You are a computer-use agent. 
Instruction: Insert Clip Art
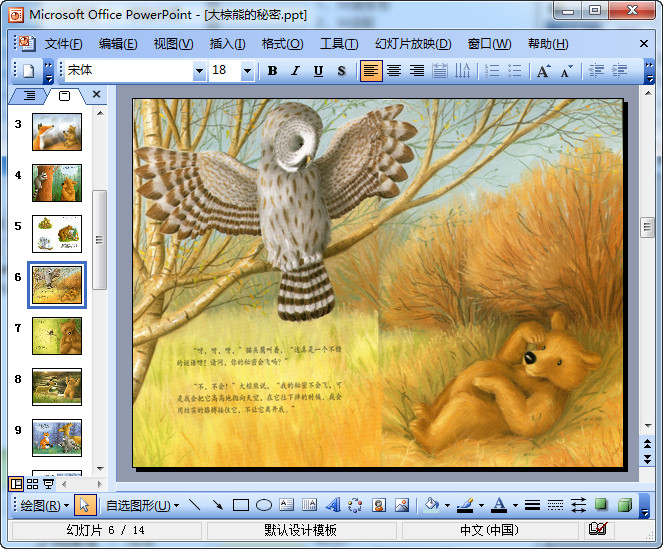click(378, 505)
